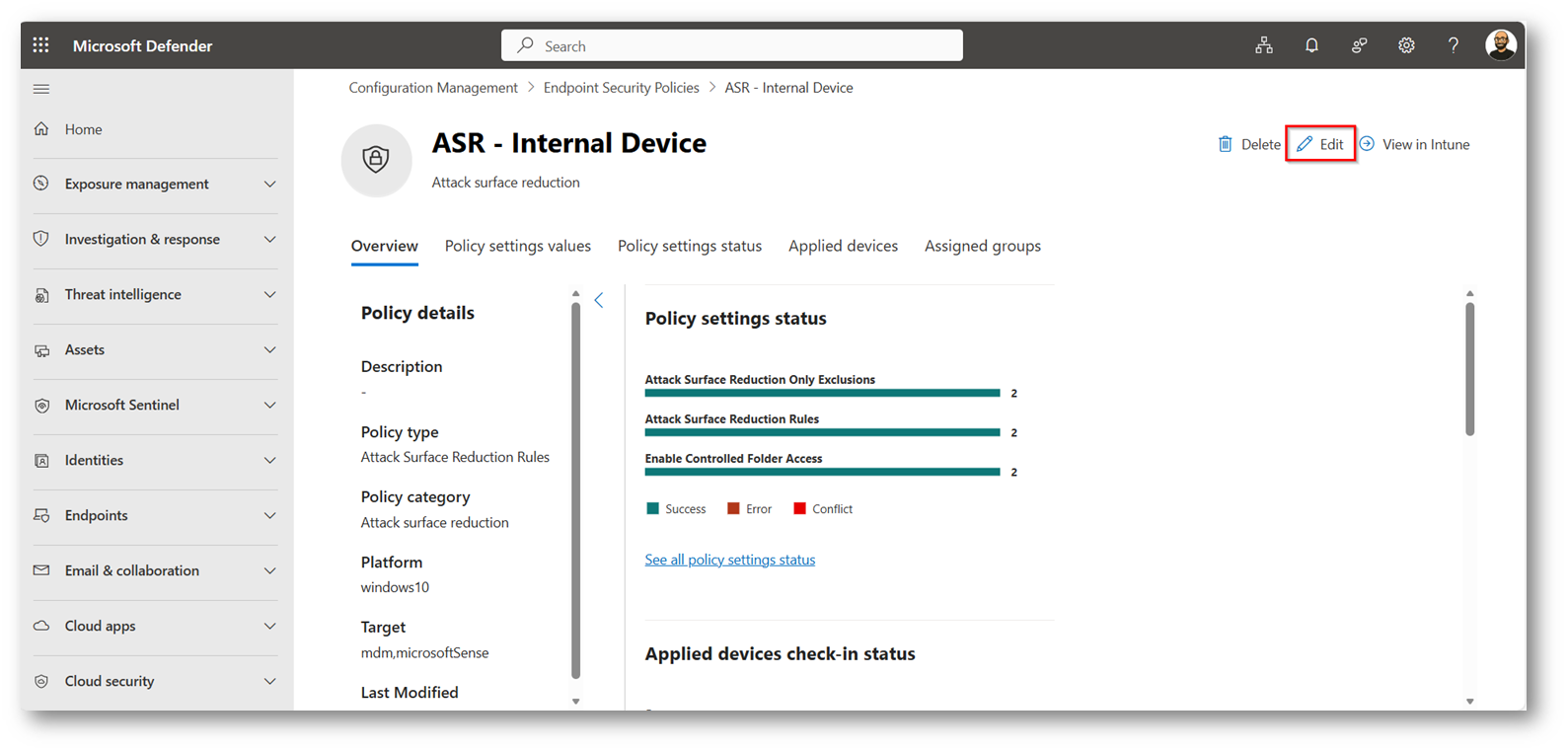
Task: Click the help question mark icon
Action: coord(1453,45)
